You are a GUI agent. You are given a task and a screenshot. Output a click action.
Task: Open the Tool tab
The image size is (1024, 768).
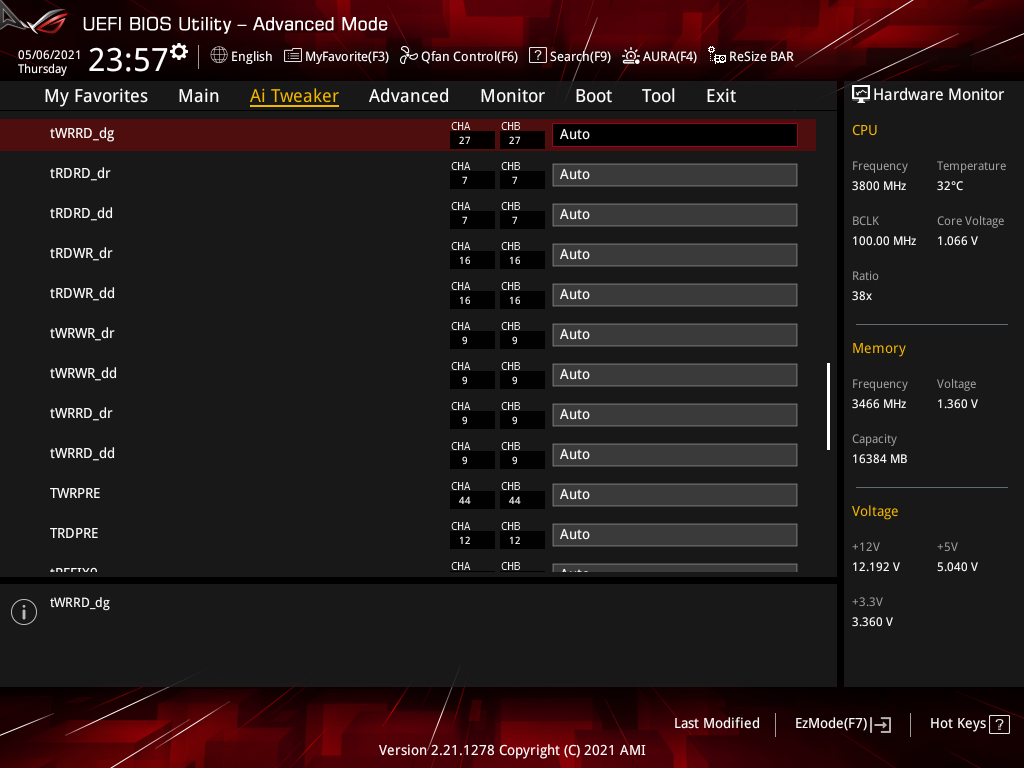[x=658, y=96]
